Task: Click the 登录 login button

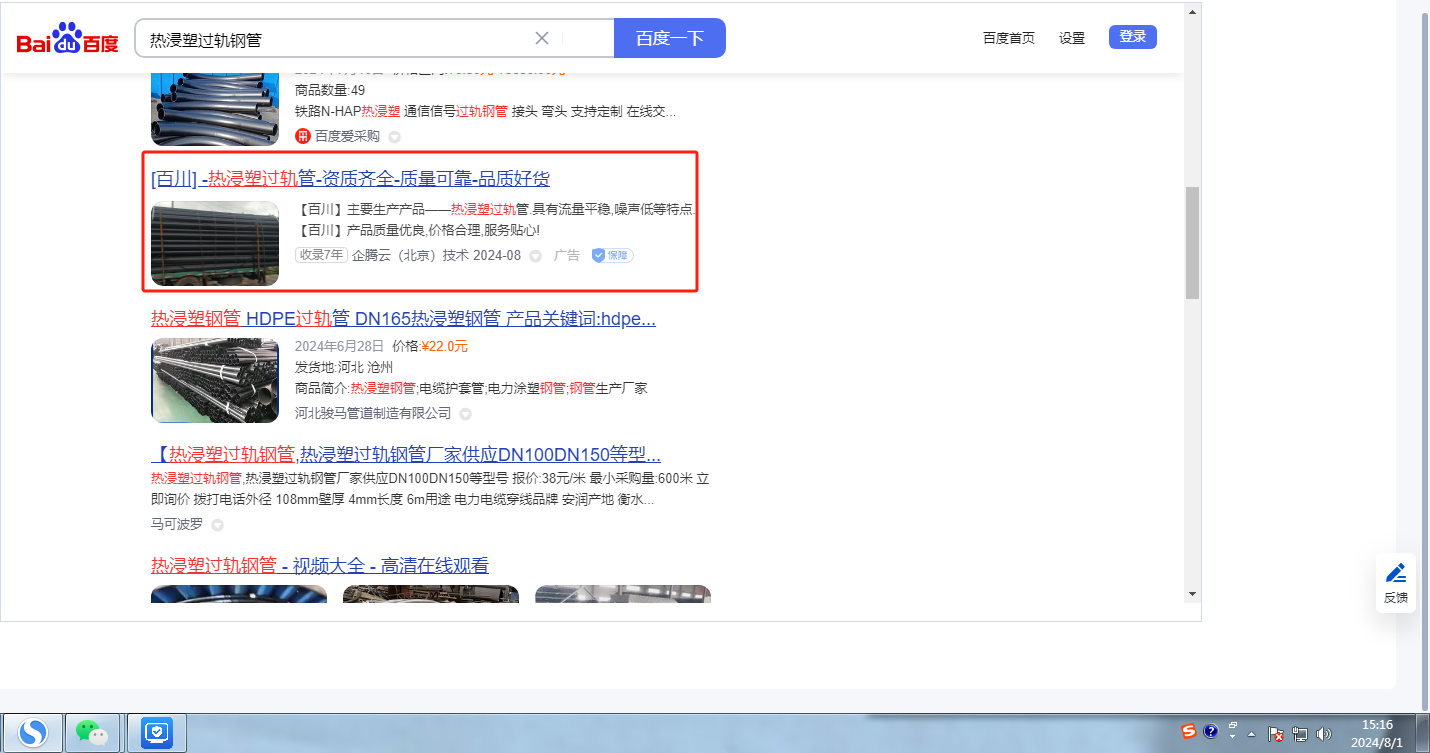Action: 1133,37
